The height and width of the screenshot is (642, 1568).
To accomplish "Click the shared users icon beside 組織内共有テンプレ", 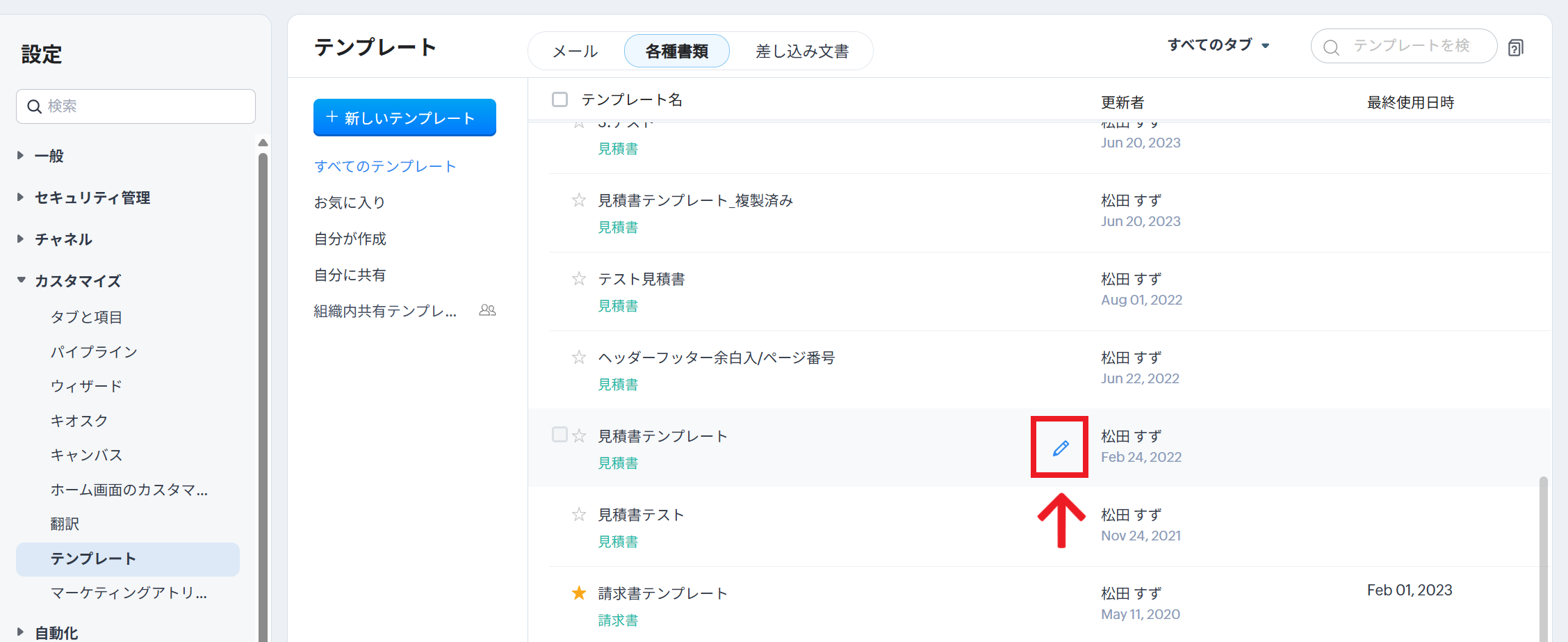I will tap(487, 310).
